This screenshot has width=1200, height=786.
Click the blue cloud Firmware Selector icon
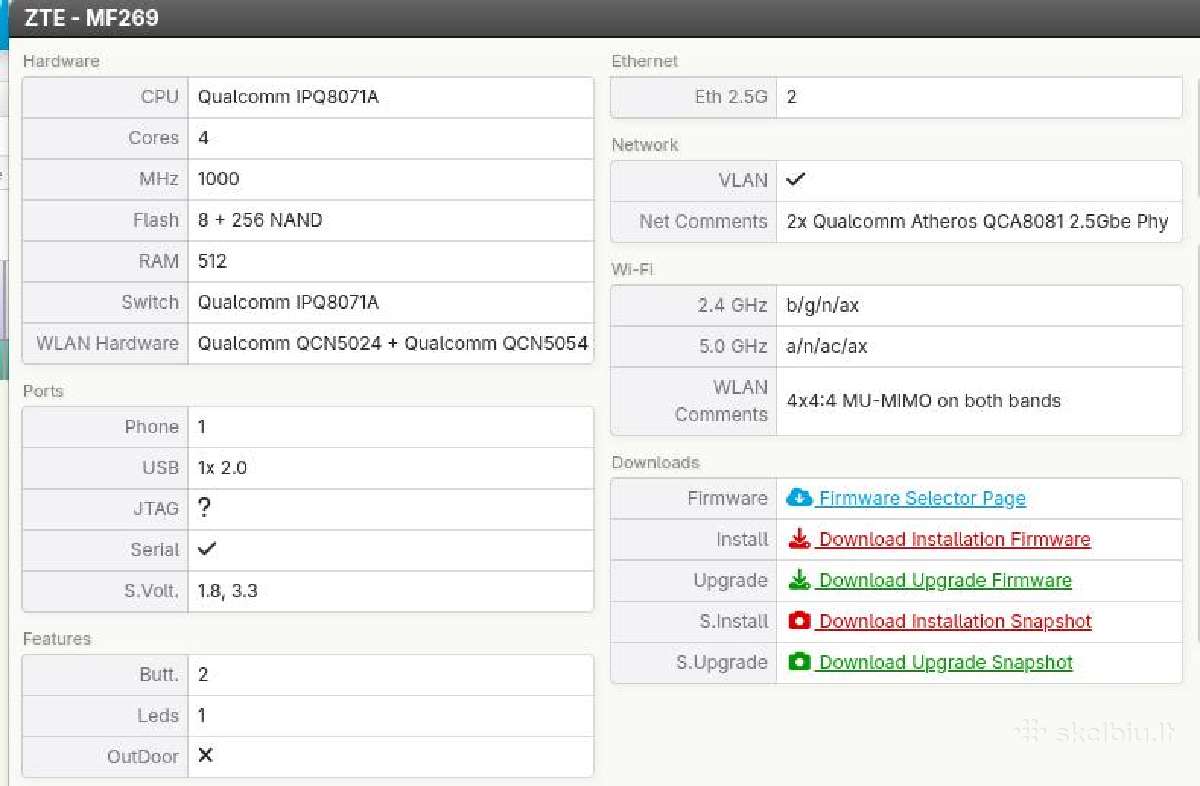tap(799, 498)
